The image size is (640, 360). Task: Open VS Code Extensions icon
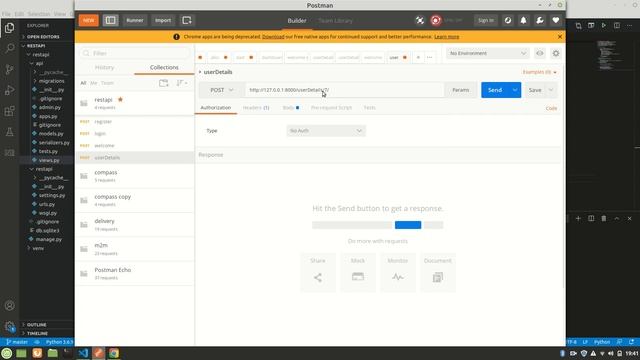point(9,111)
